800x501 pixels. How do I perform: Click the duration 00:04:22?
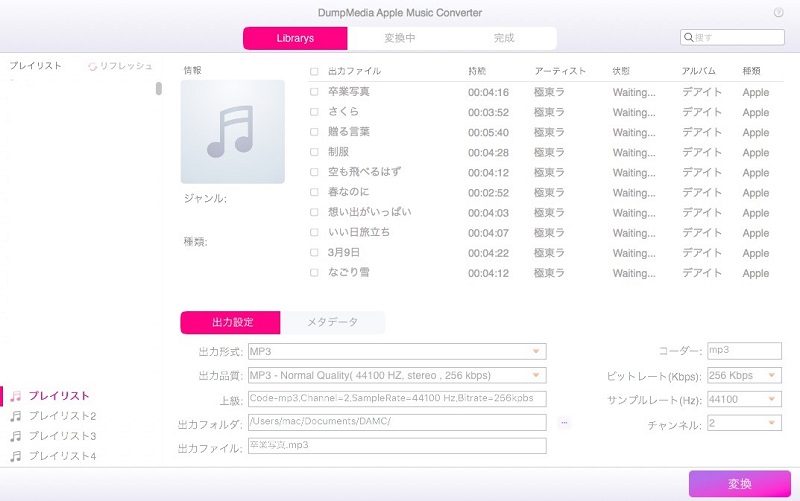pyautogui.click(x=488, y=253)
